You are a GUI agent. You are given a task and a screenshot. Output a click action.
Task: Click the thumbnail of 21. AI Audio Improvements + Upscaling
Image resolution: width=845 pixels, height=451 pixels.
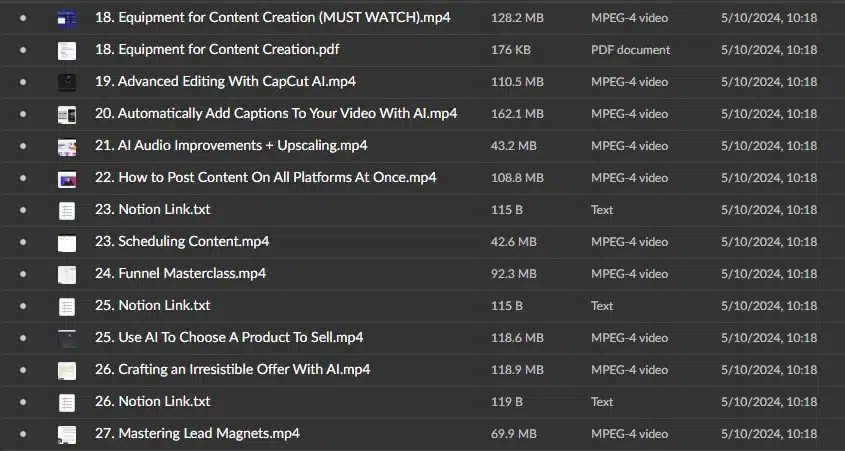click(67, 147)
